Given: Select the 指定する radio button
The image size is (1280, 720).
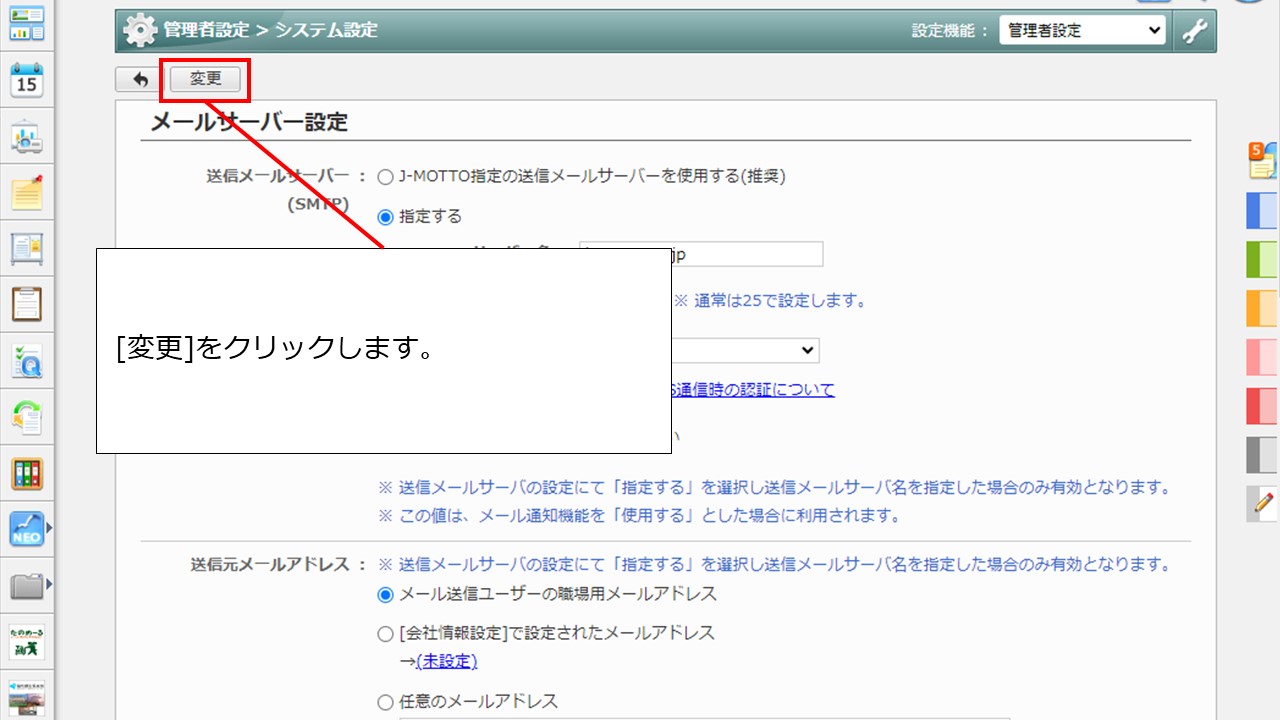Looking at the screenshot, I should 385,217.
